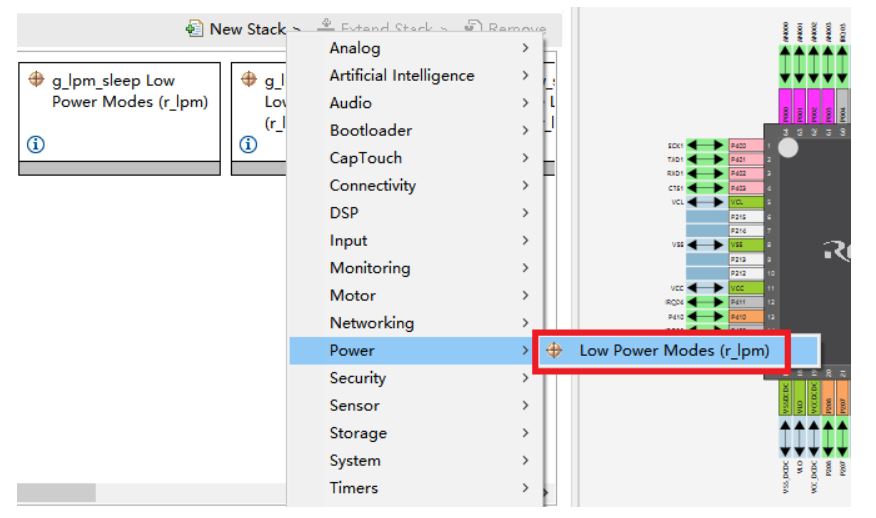This screenshot has width=876, height=518.
Task: Select VCC_DCDC pin at chip bottom
Action: (x=813, y=398)
